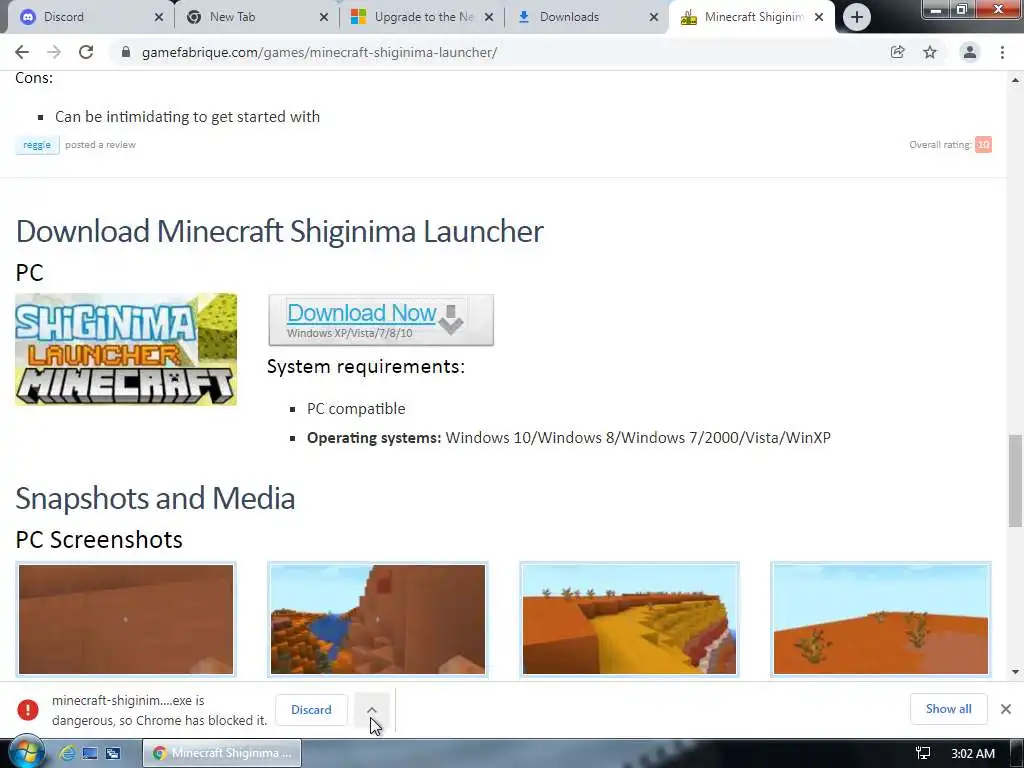Click the browser back arrow

click(x=22, y=52)
